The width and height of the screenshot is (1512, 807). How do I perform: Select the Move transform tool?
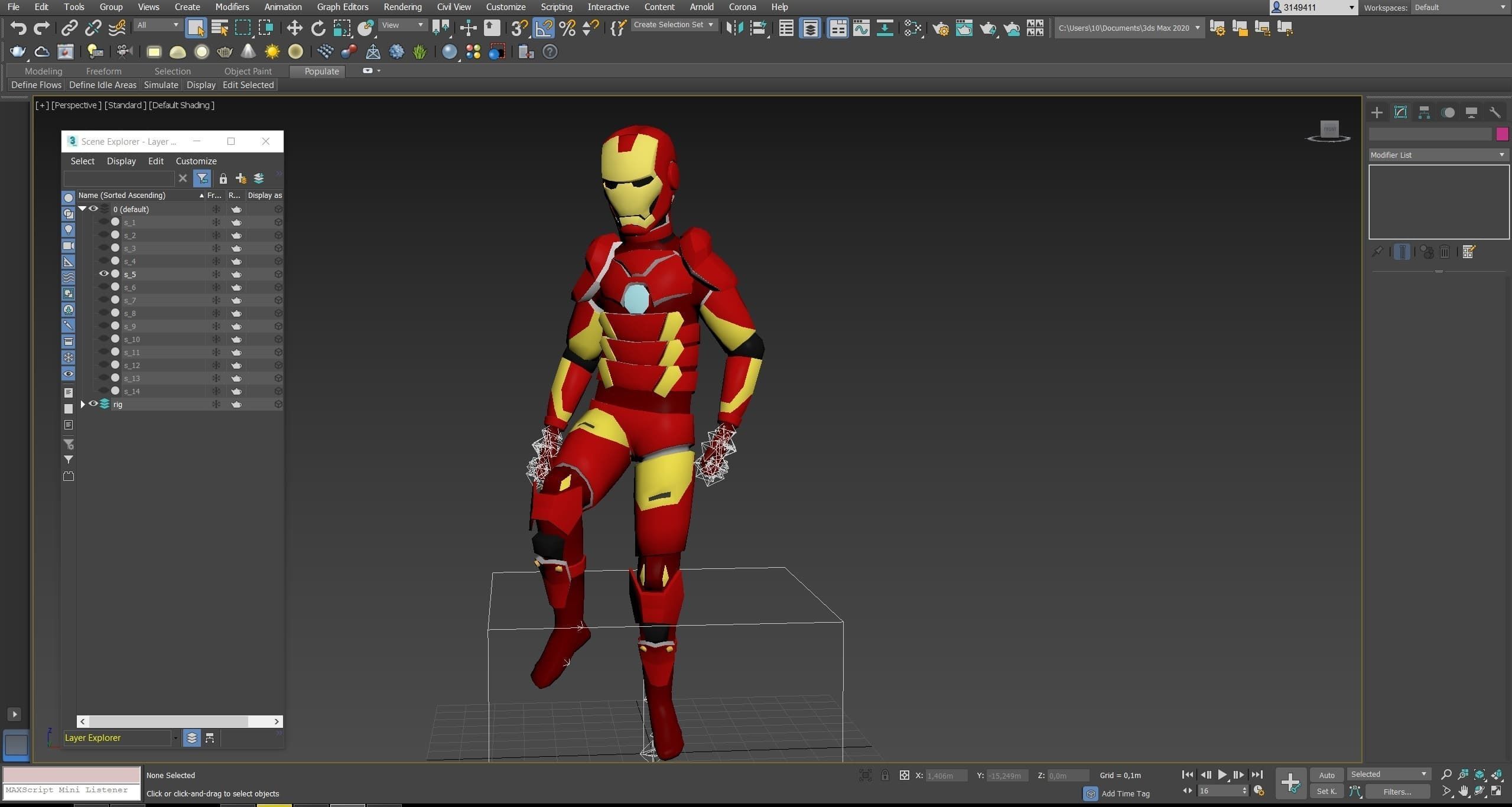point(294,28)
